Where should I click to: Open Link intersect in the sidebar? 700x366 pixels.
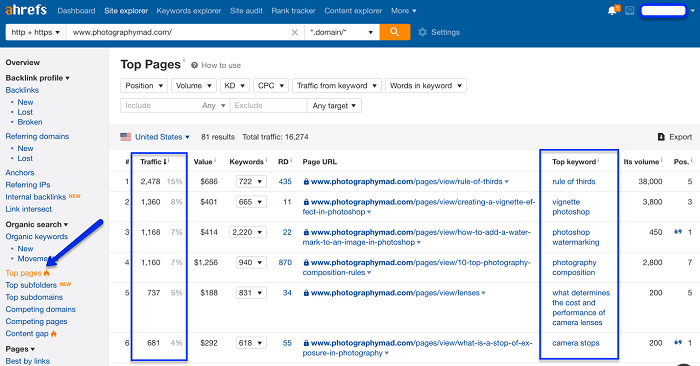click(28, 209)
